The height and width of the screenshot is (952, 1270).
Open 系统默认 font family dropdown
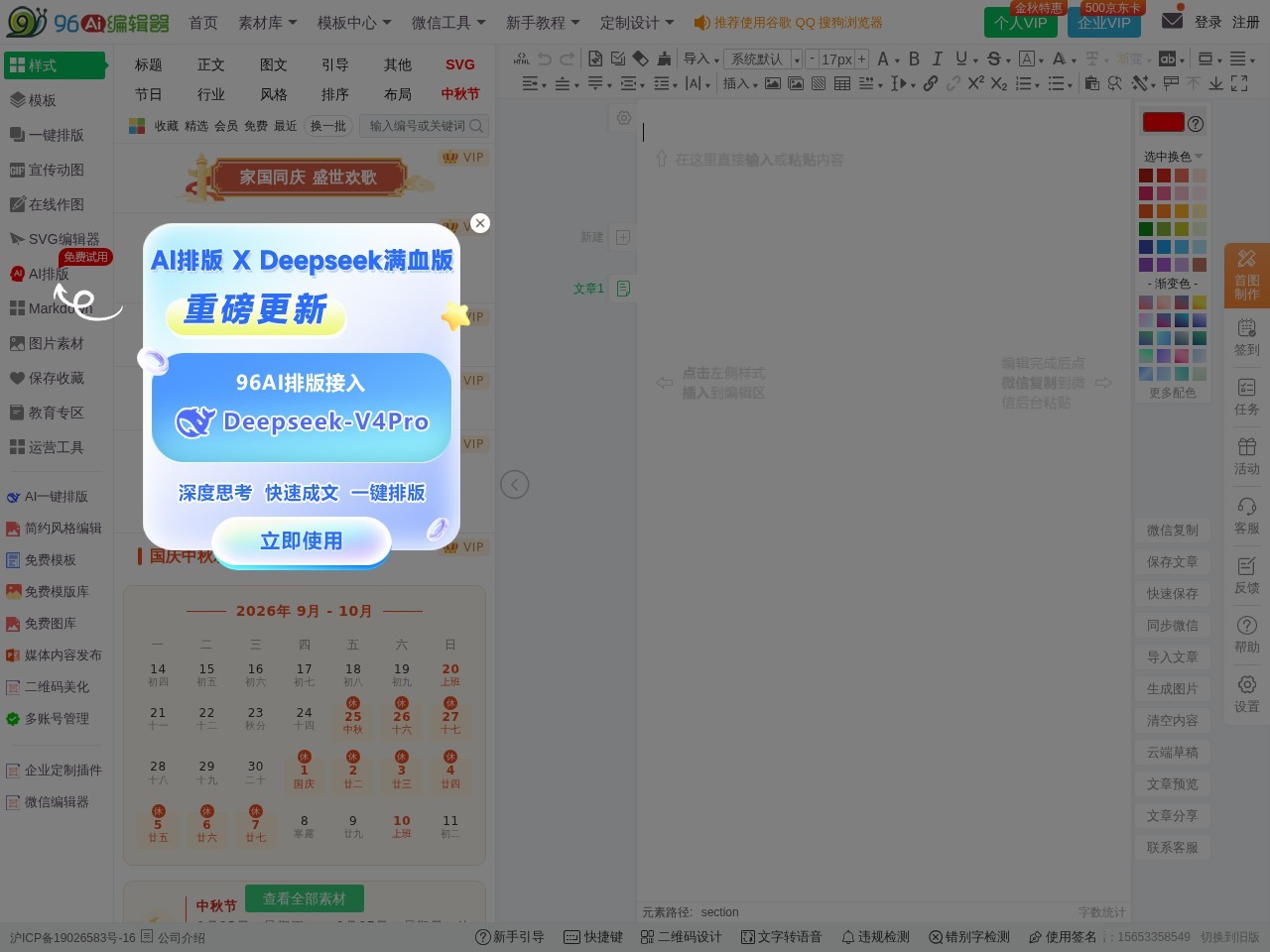tap(763, 59)
